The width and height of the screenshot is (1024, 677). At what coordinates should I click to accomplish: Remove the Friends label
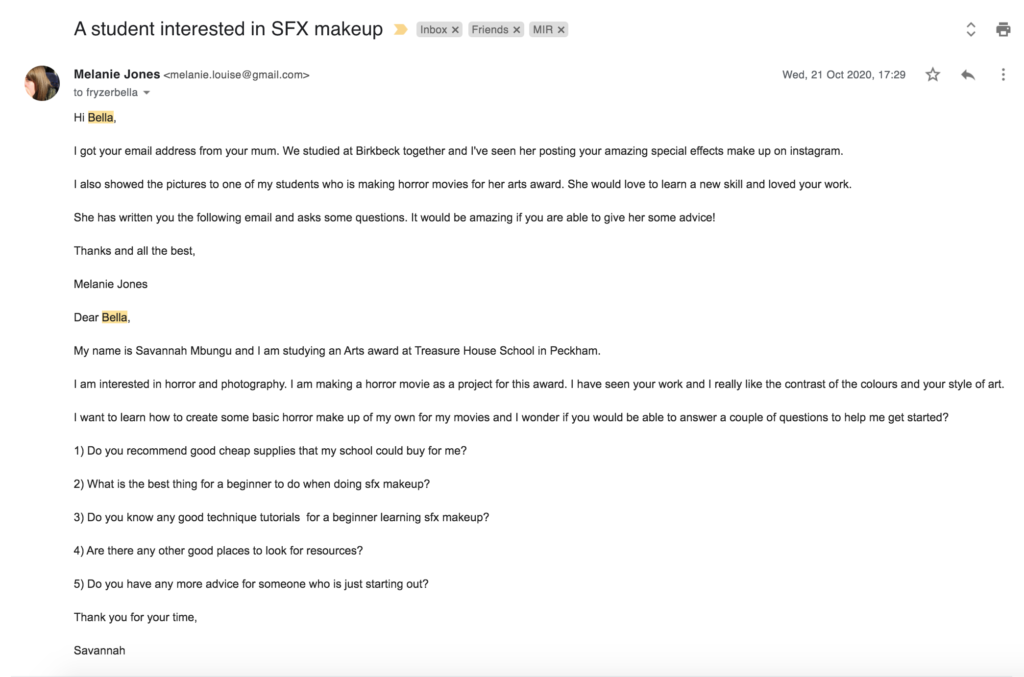click(x=516, y=30)
